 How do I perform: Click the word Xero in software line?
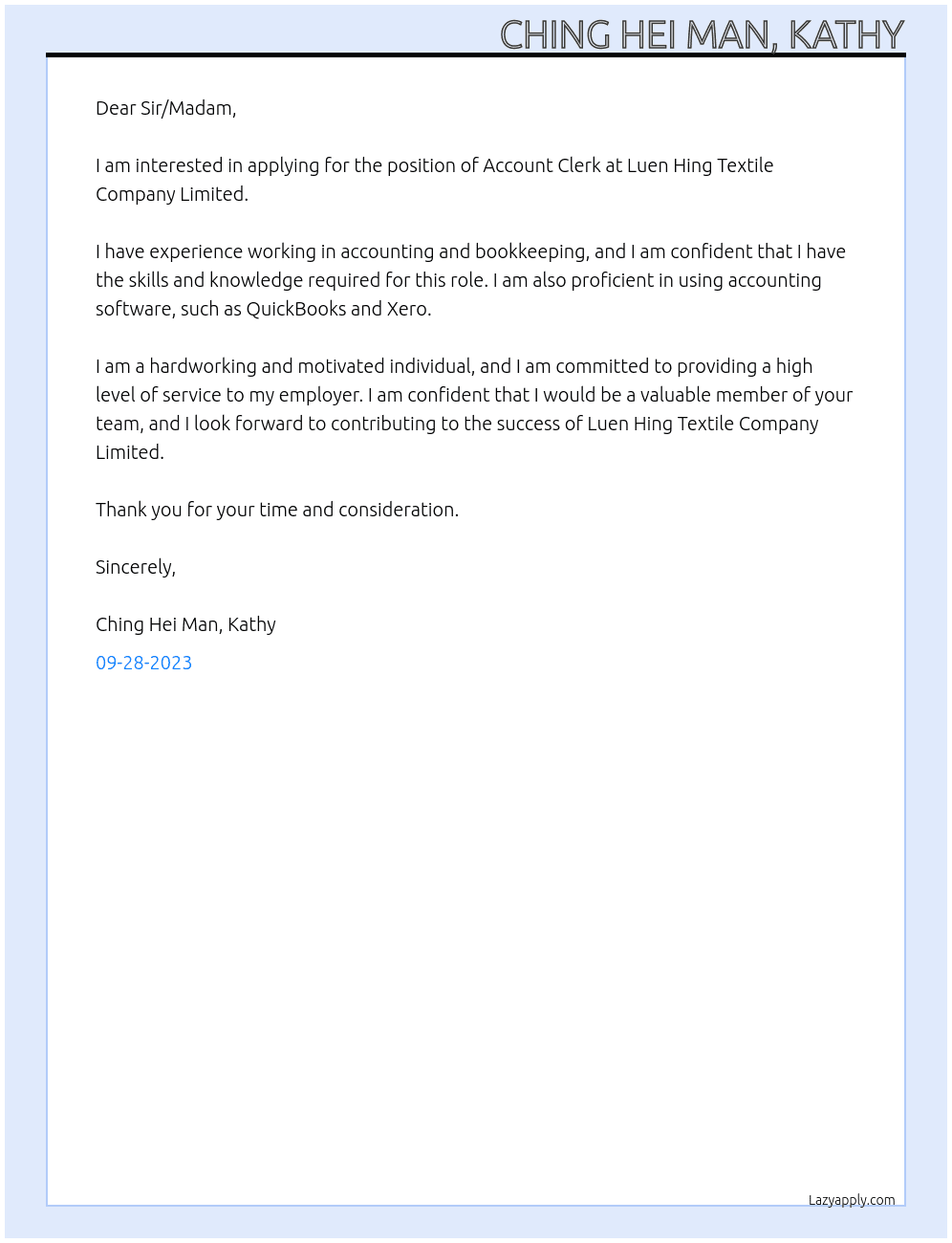(x=408, y=309)
